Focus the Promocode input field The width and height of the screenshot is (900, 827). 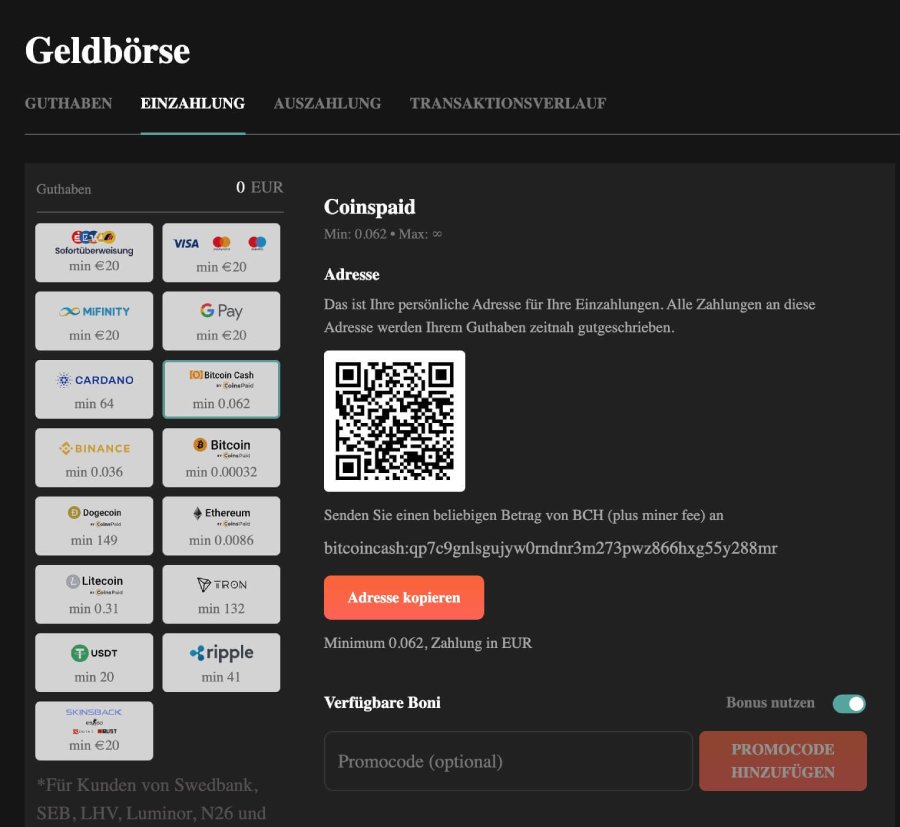[x=508, y=761]
